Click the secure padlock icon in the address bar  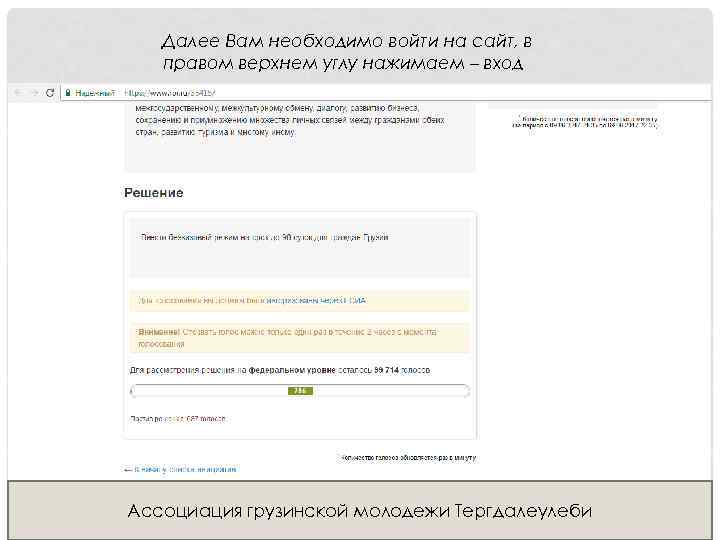(x=68, y=93)
